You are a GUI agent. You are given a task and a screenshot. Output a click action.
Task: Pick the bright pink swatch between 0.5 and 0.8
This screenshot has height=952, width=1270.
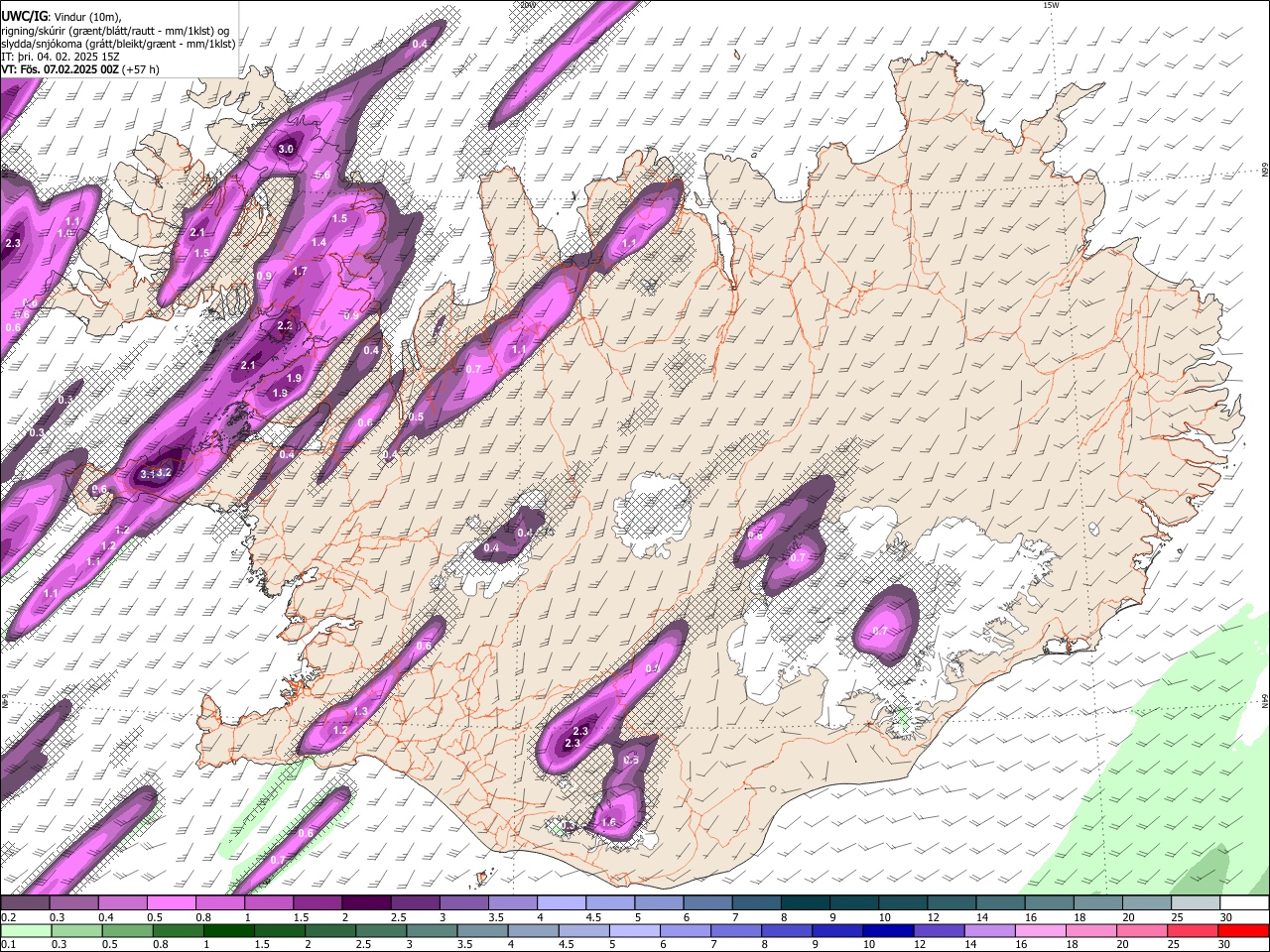coord(171,903)
